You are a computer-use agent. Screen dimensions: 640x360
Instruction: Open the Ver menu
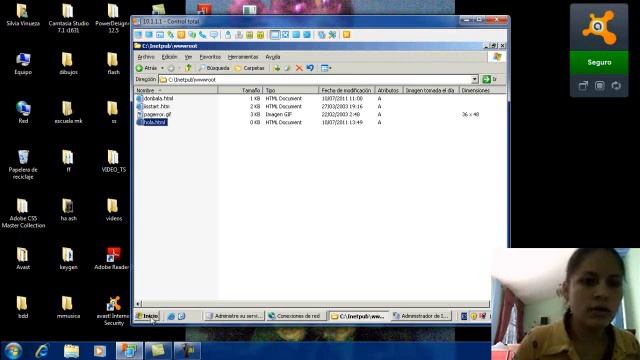(188, 57)
